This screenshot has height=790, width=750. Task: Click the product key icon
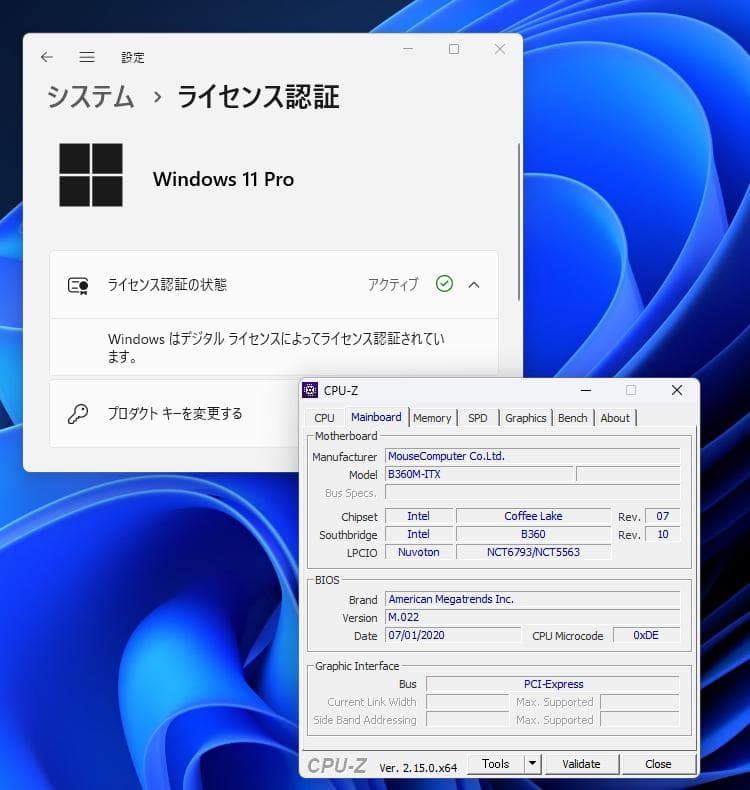pyautogui.click(x=78, y=413)
